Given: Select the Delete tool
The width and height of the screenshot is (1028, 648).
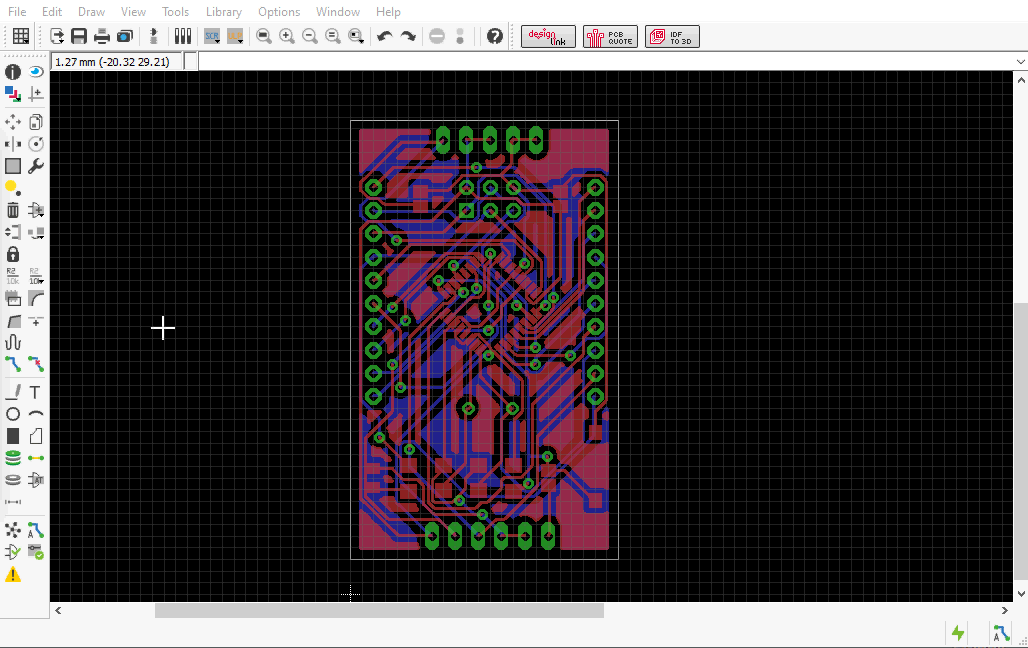Looking at the screenshot, I should point(12,210).
